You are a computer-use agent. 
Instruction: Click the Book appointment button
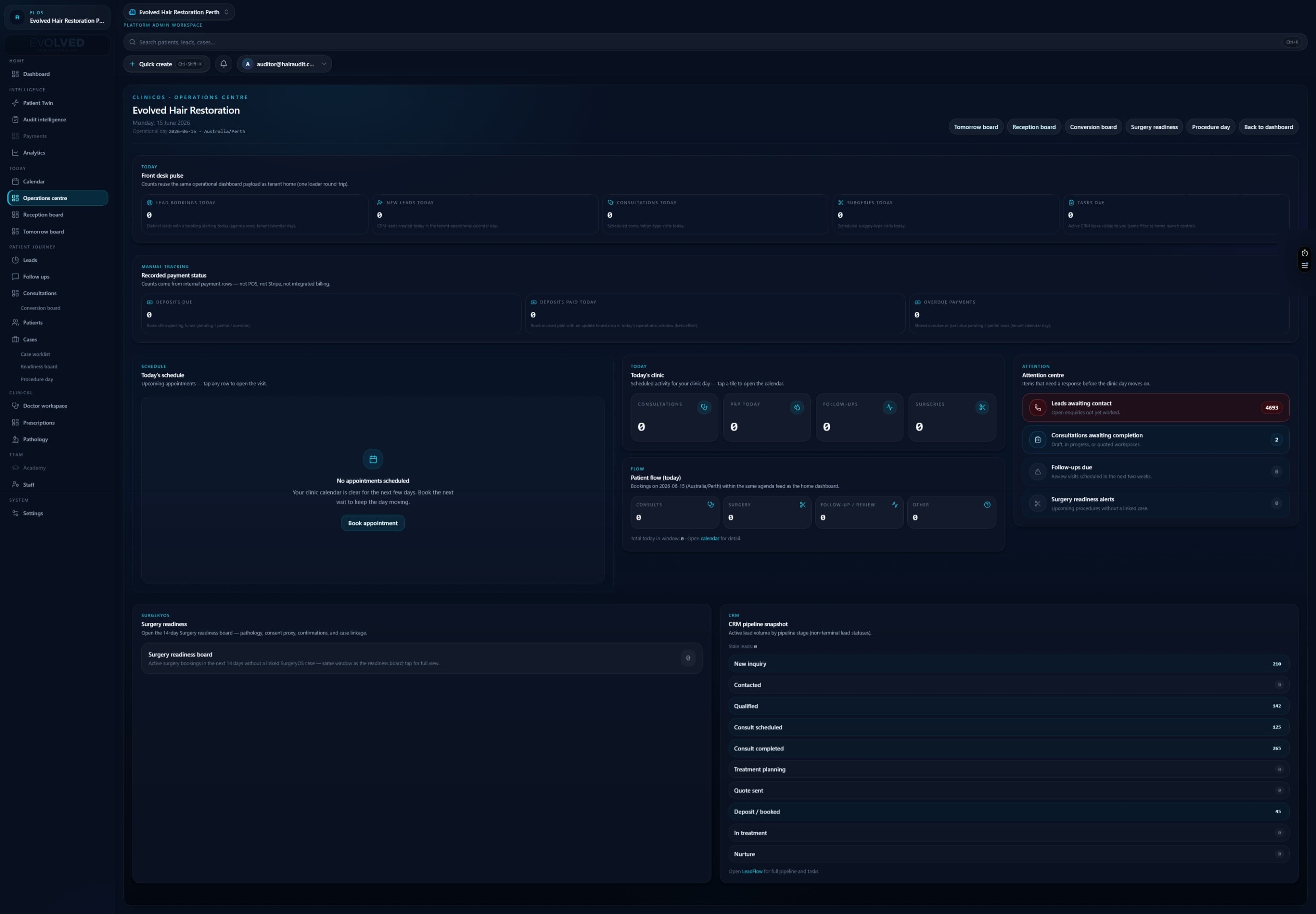[x=372, y=524]
